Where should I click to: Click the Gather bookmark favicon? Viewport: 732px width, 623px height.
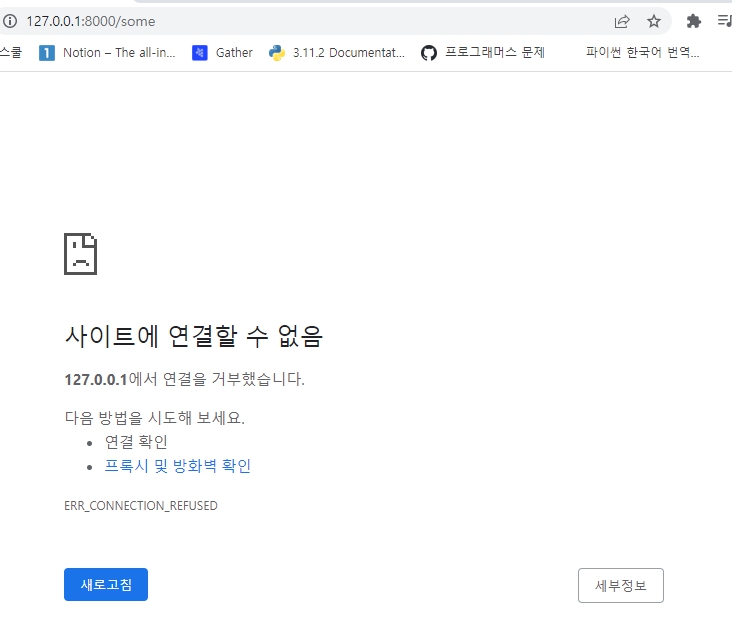200,53
